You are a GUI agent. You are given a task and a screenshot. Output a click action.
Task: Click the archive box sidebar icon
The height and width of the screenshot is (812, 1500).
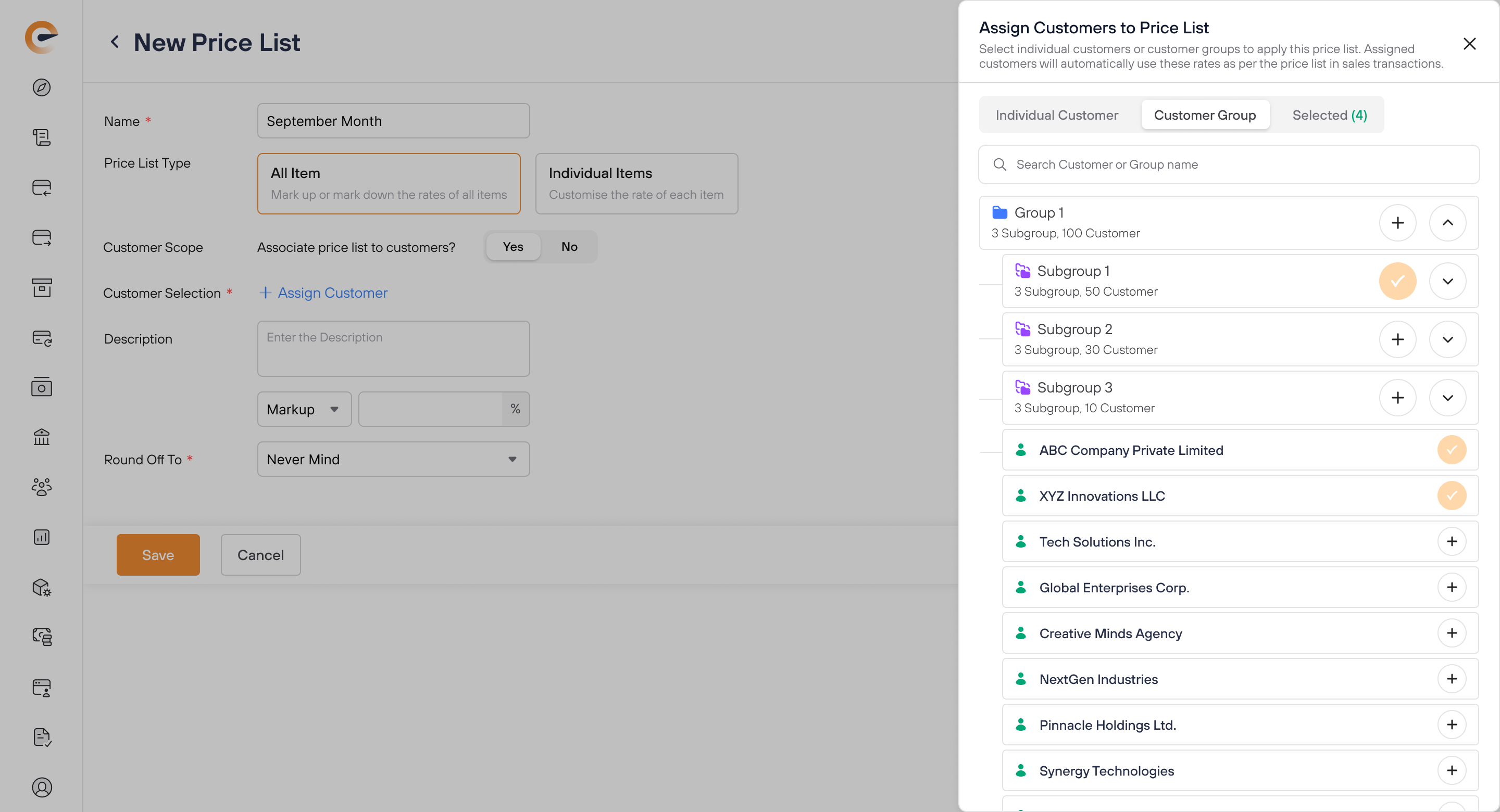(41, 287)
